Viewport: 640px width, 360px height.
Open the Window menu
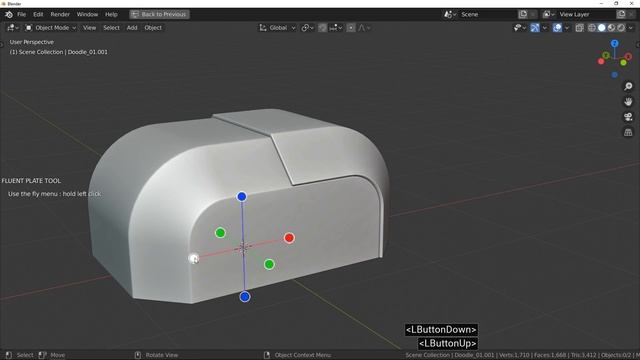87,14
